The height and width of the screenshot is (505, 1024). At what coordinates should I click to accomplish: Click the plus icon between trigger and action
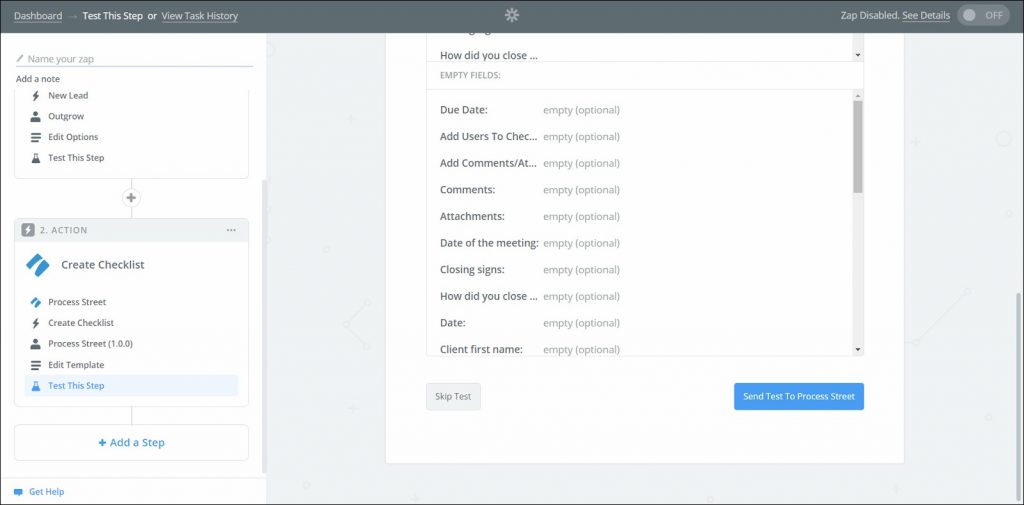131,198
